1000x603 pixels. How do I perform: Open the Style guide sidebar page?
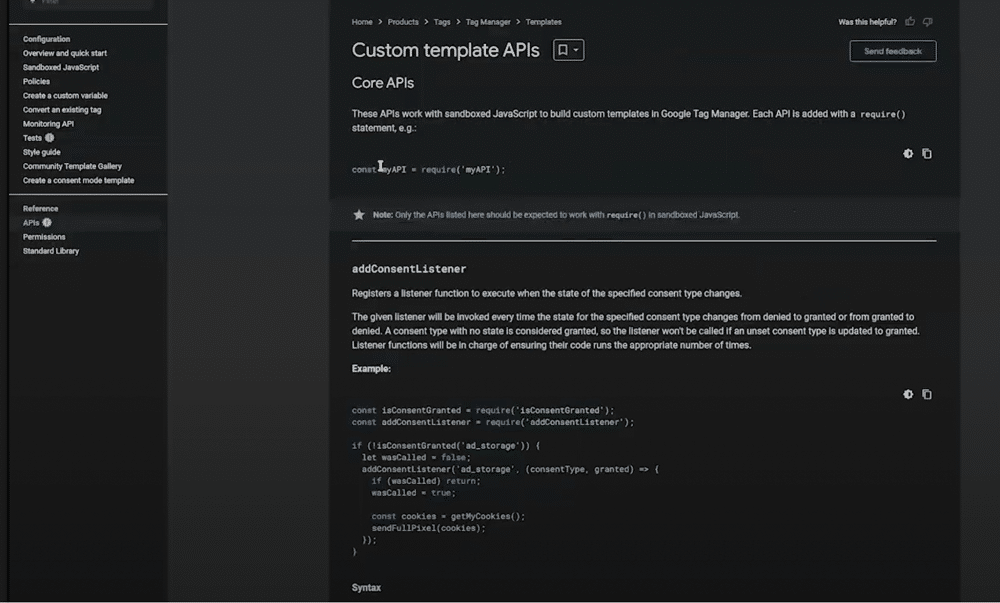41,152
